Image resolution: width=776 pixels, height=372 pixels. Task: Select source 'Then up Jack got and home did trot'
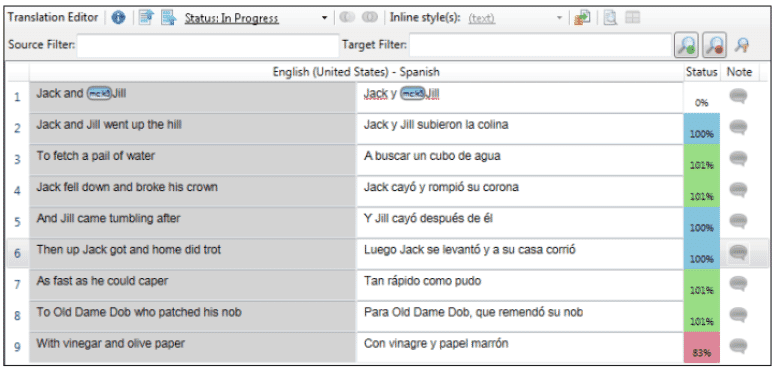(129, 250)
